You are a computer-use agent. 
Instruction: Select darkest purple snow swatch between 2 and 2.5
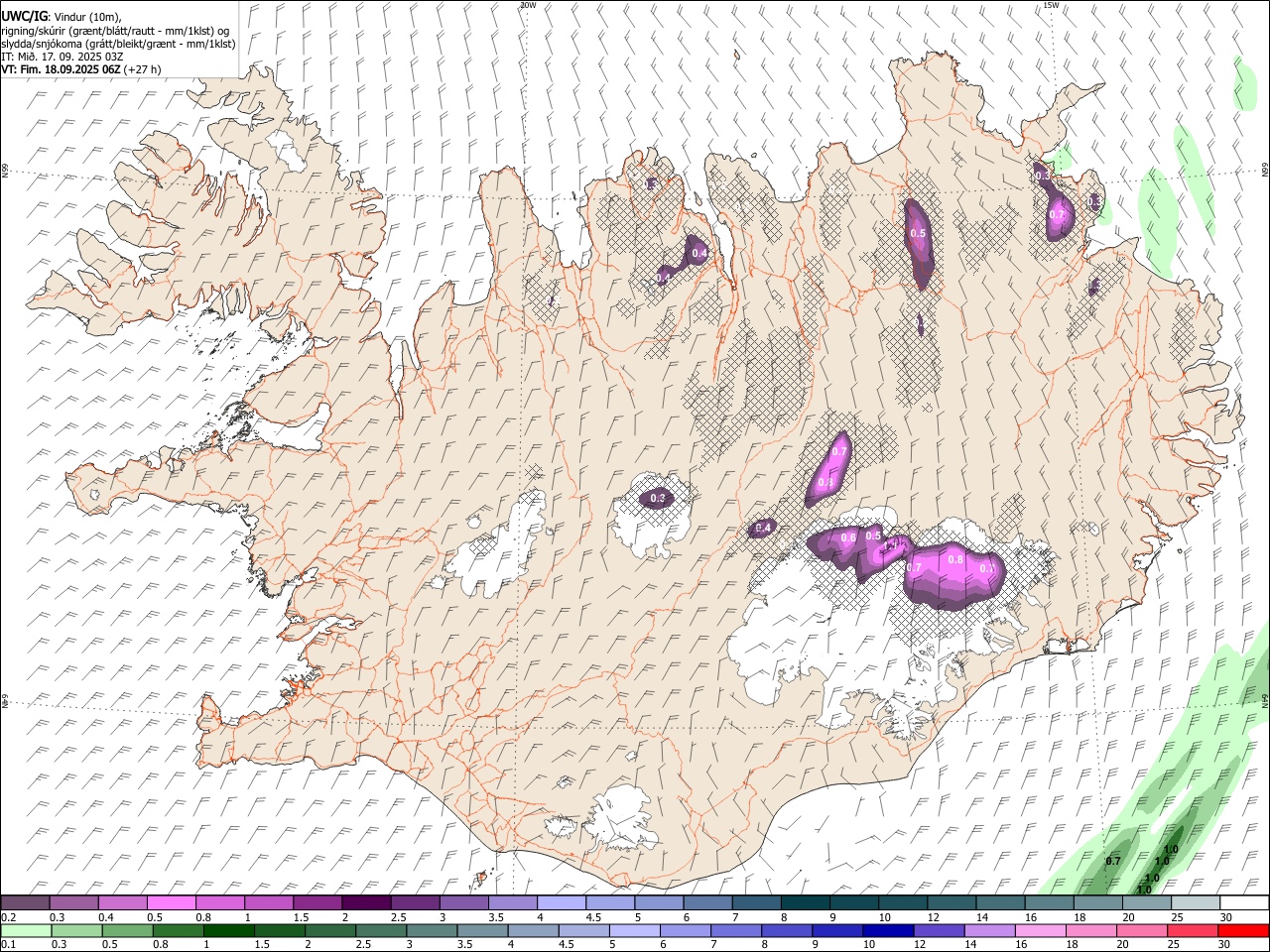[366, 903]
